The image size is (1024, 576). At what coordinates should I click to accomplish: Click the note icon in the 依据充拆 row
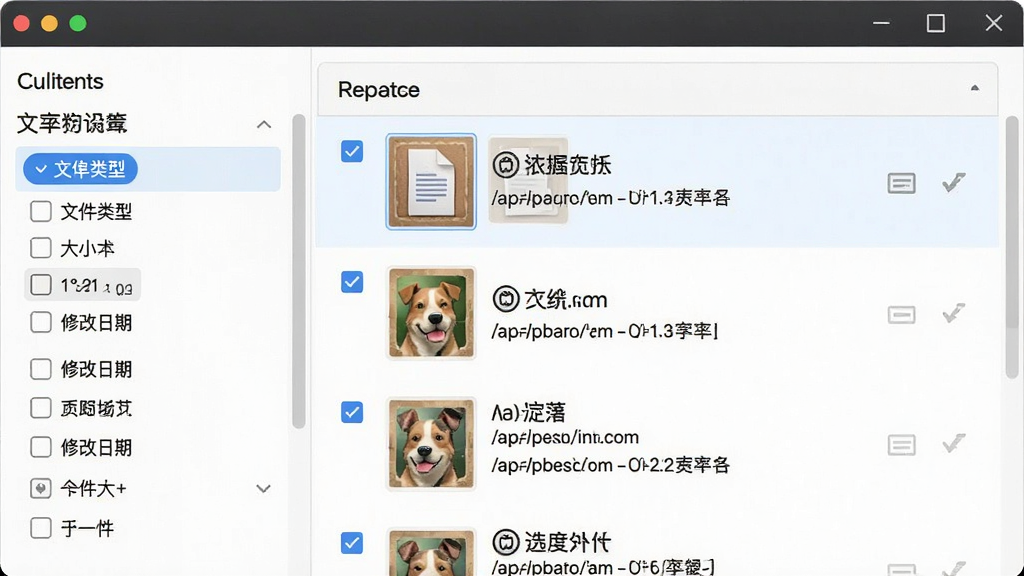(901, 184)
